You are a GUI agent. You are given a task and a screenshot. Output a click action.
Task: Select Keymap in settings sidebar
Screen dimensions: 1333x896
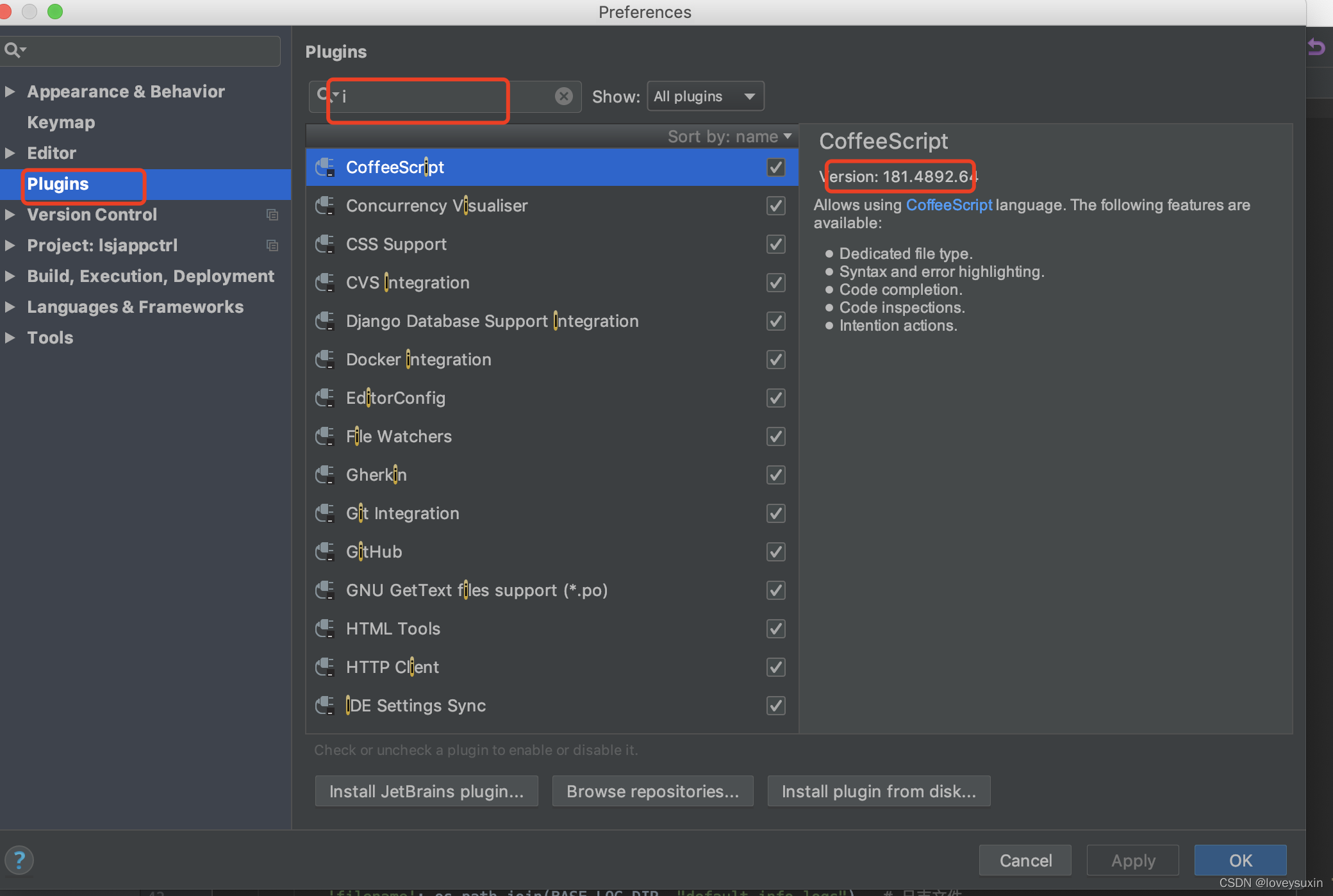[x=61, y=122]
